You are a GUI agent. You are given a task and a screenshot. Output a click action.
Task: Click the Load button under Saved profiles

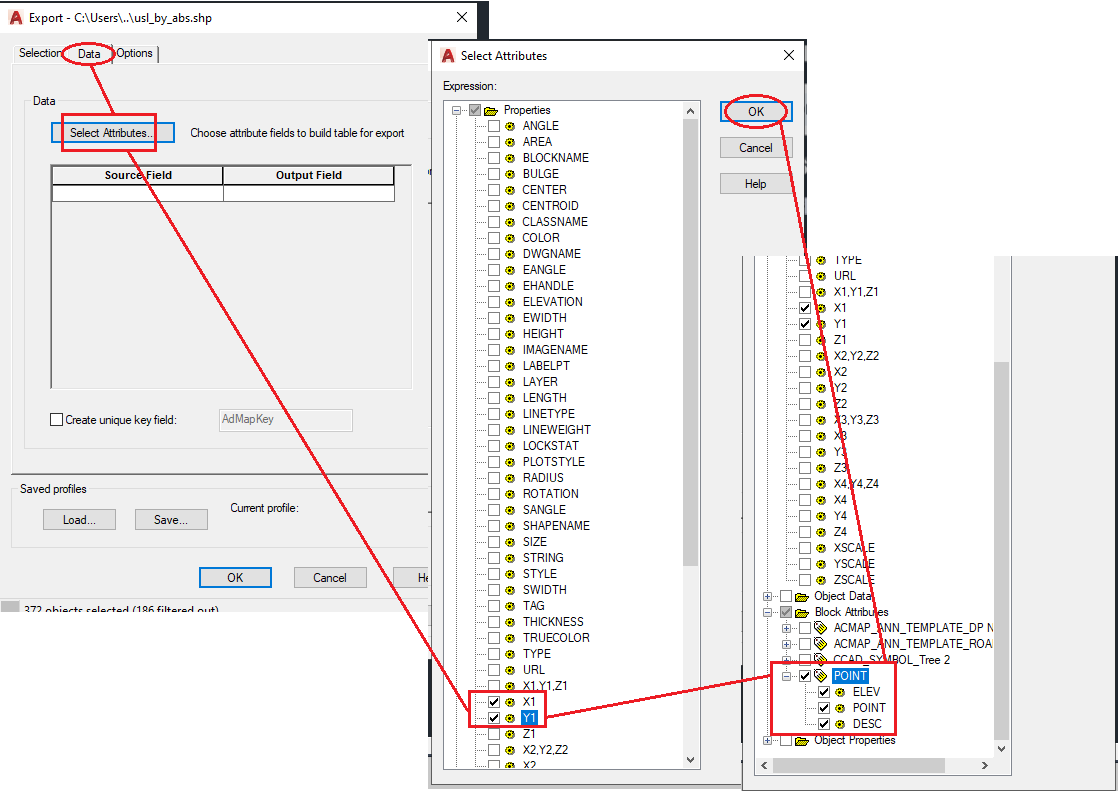(x=79, y=519)
